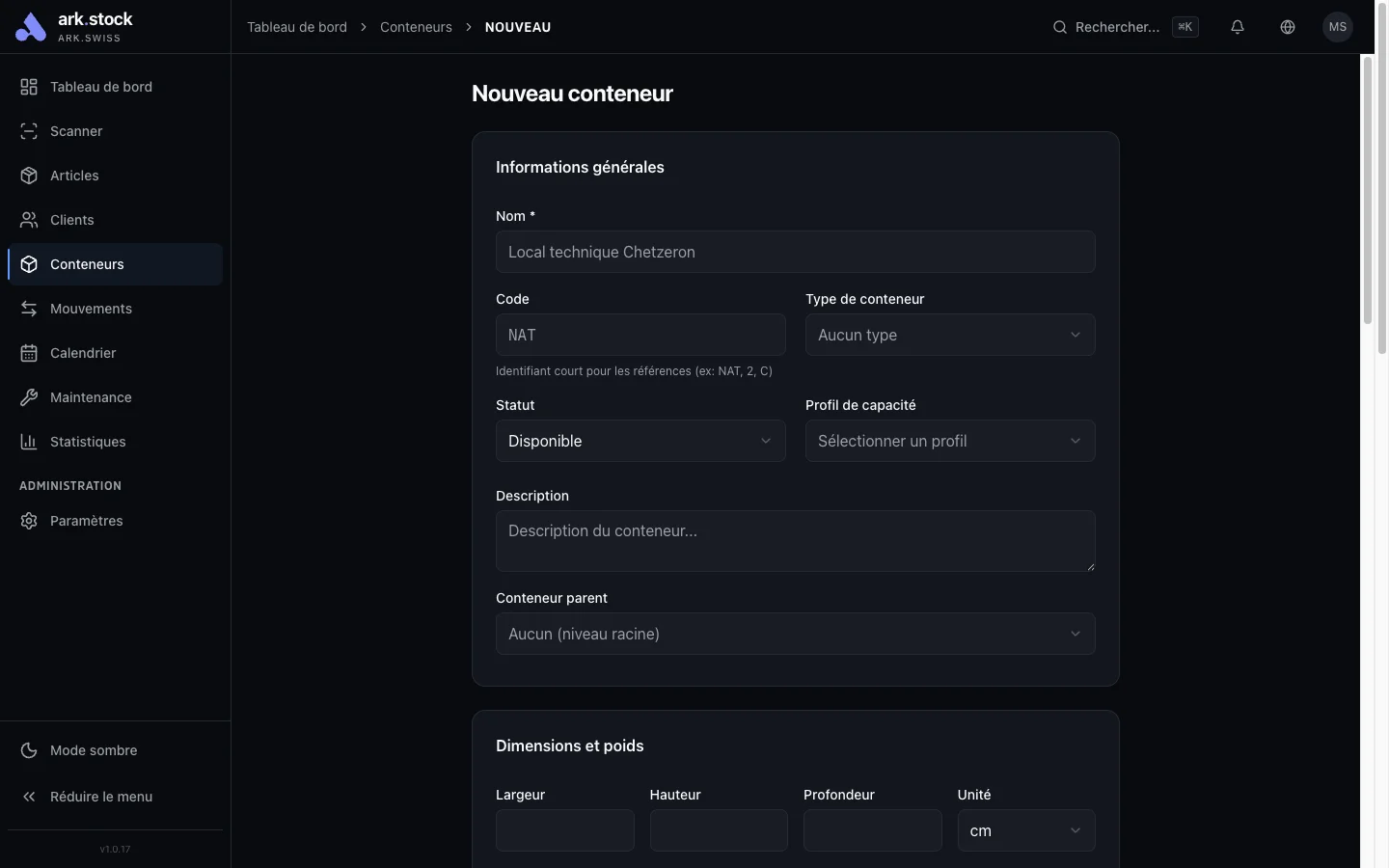Screen dimensions: 1389x868
Task: Select Mouvements in the sidebar
Action: click(91, 309)
